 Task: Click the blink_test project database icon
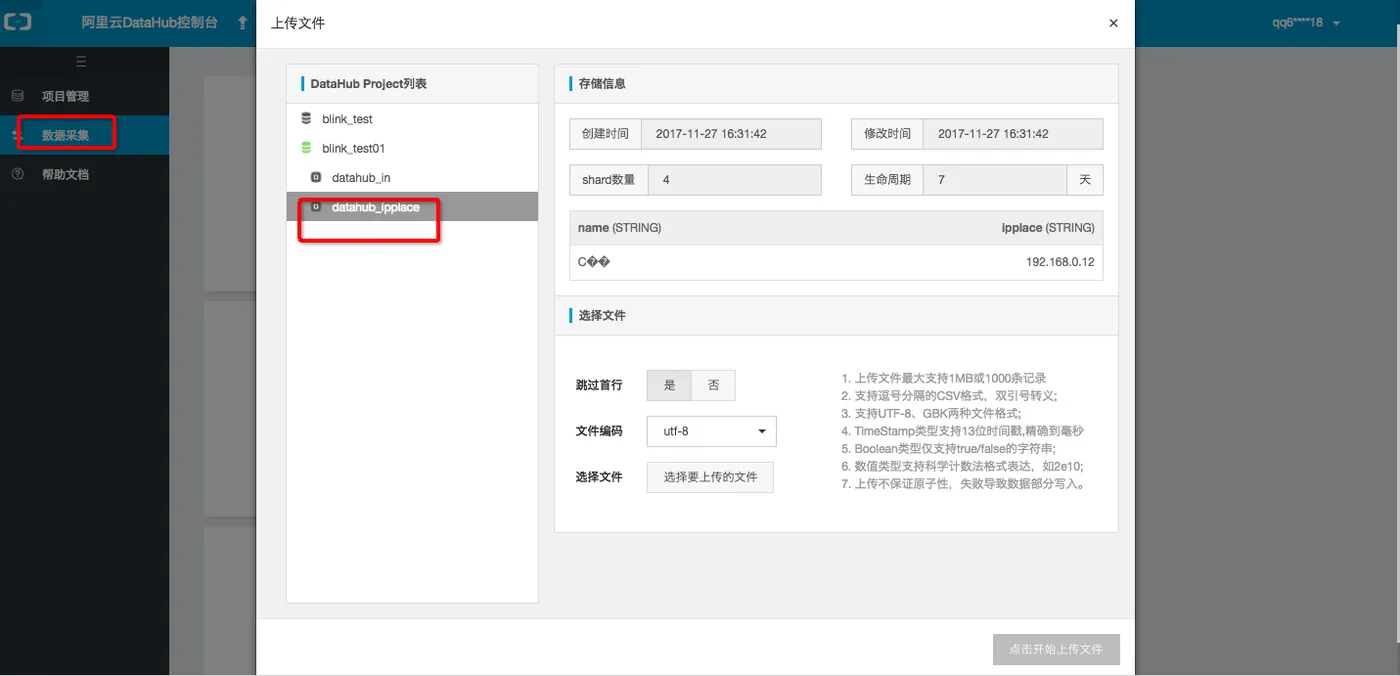306,119
